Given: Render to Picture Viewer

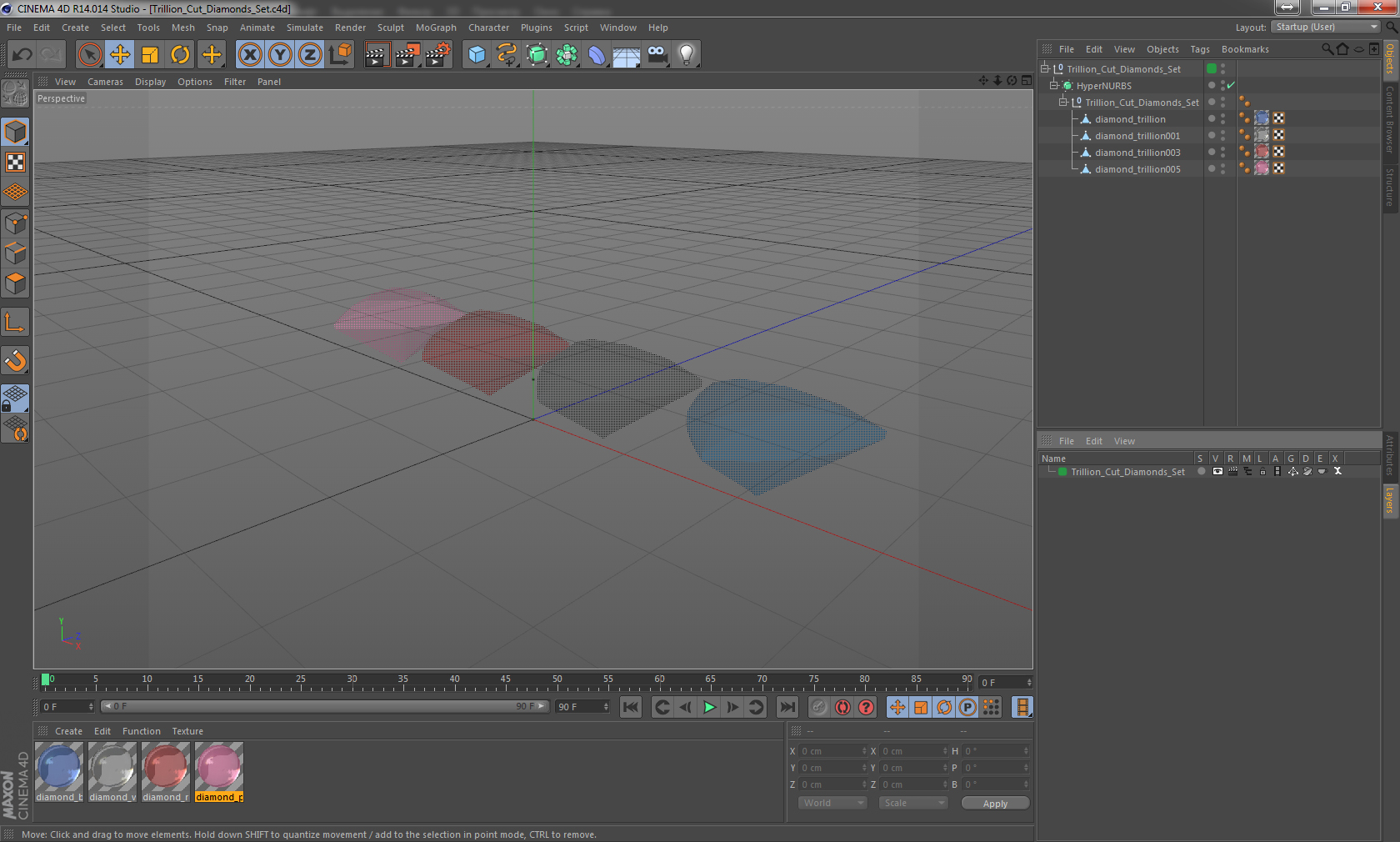Looking at the screenshot, I should click(x=407, y=55).
